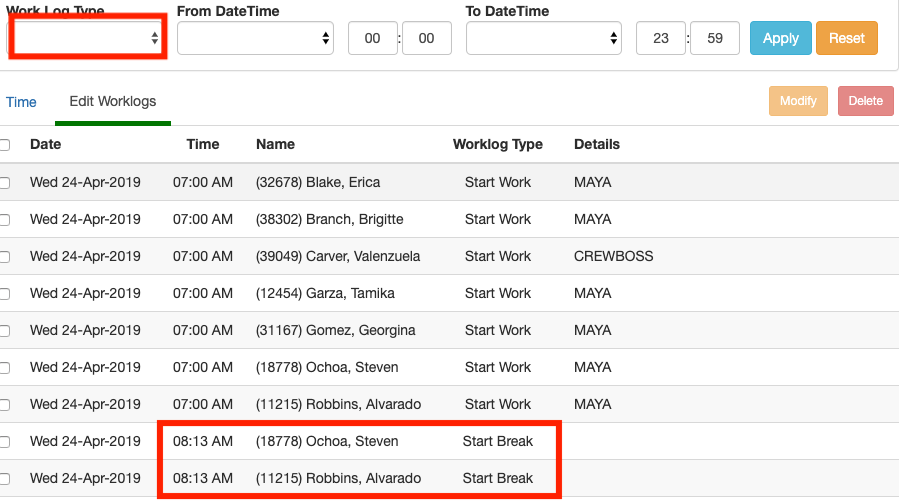This screenshot has height=504, width=912.
Task: Click the From DateTime hour field
Action: coord(372,39)
